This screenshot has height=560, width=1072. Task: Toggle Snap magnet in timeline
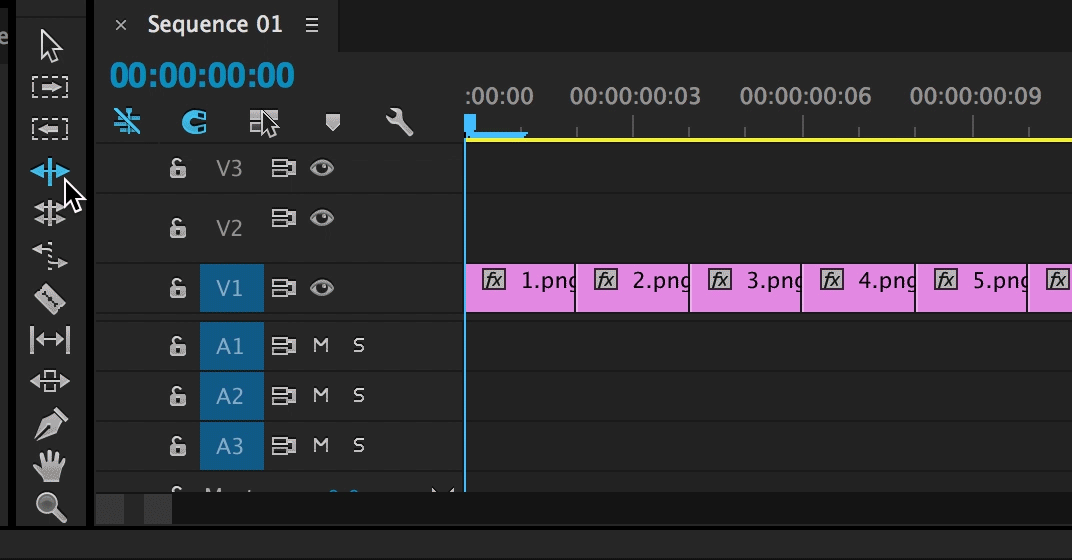click(x=194, y=122)
